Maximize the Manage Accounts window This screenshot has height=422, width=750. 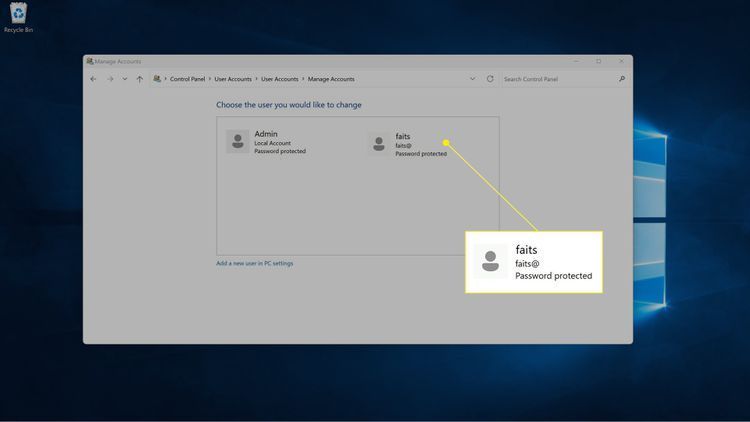pos(598,61)
